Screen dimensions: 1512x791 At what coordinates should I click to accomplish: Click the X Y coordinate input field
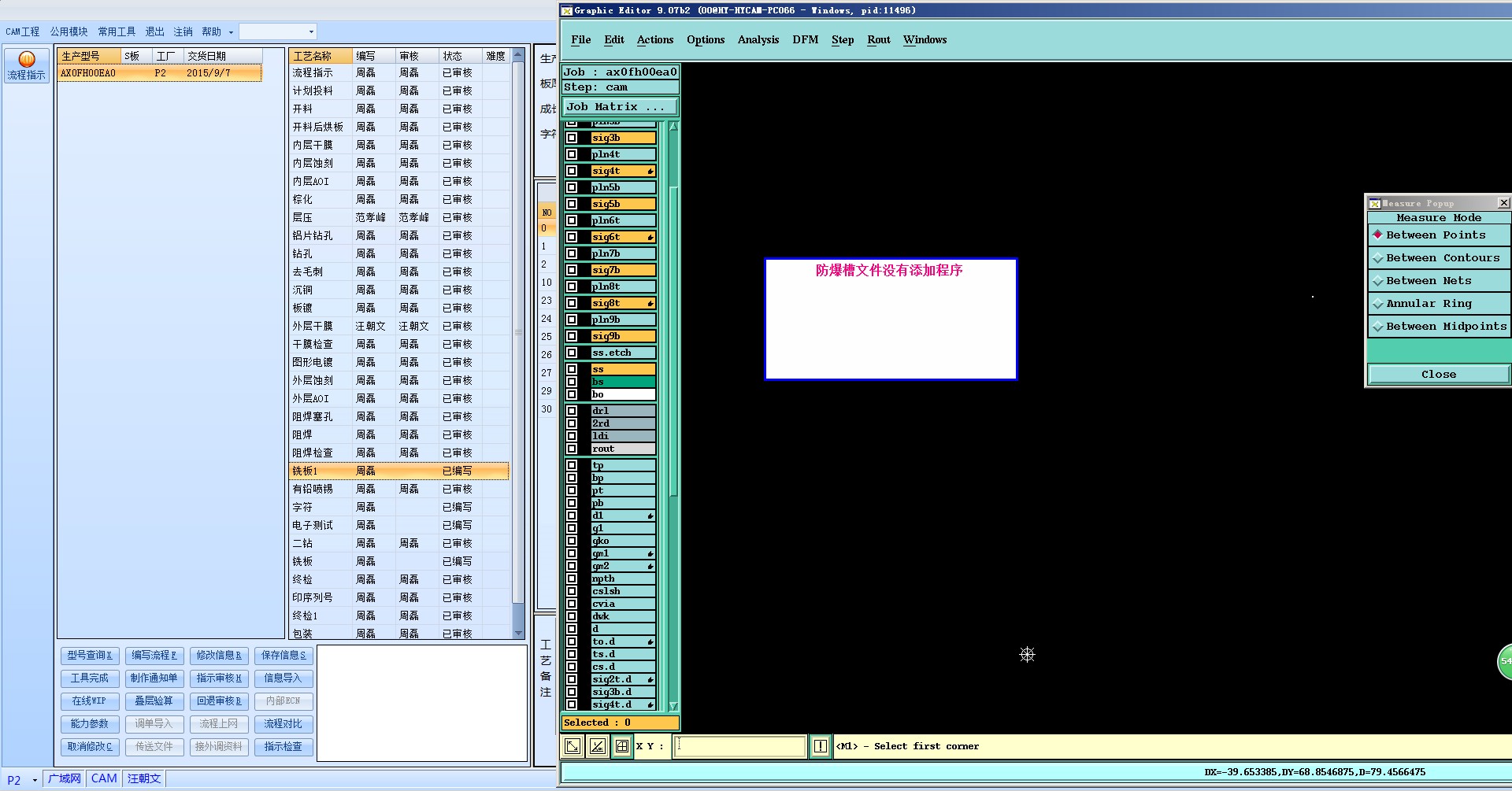[740, 746]
